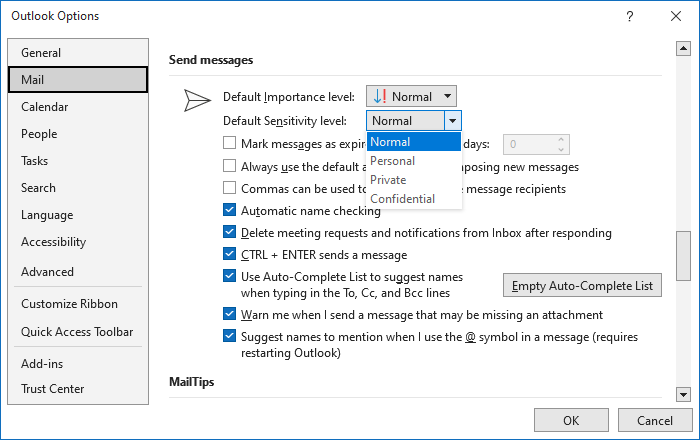Click the MailTips section heading

[x=192, y=382]
